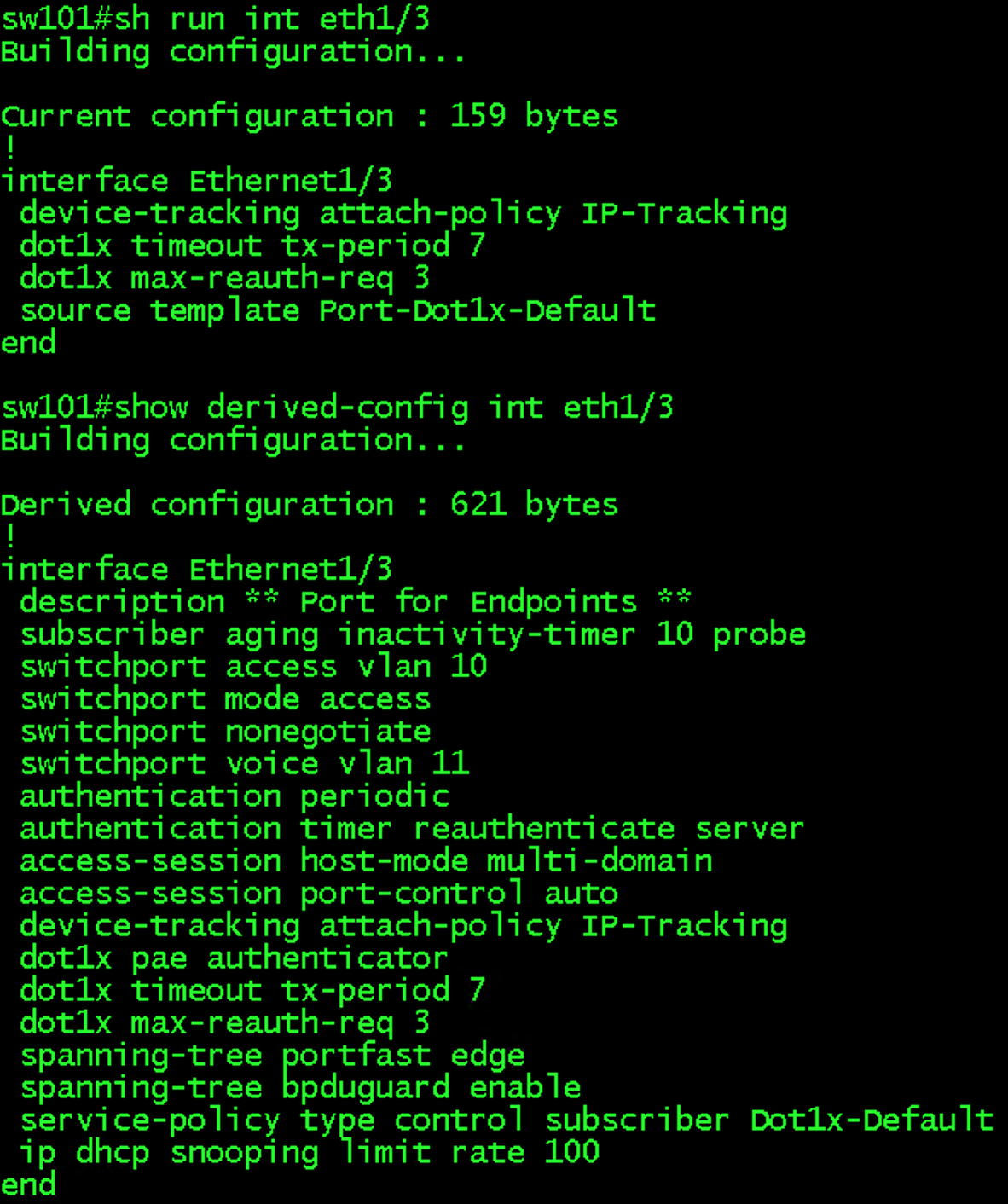1008x1204 pixels.
Task: Click the 'switchport nonegotiate' line
Action: pyautogui.click(x=225, y=732)
